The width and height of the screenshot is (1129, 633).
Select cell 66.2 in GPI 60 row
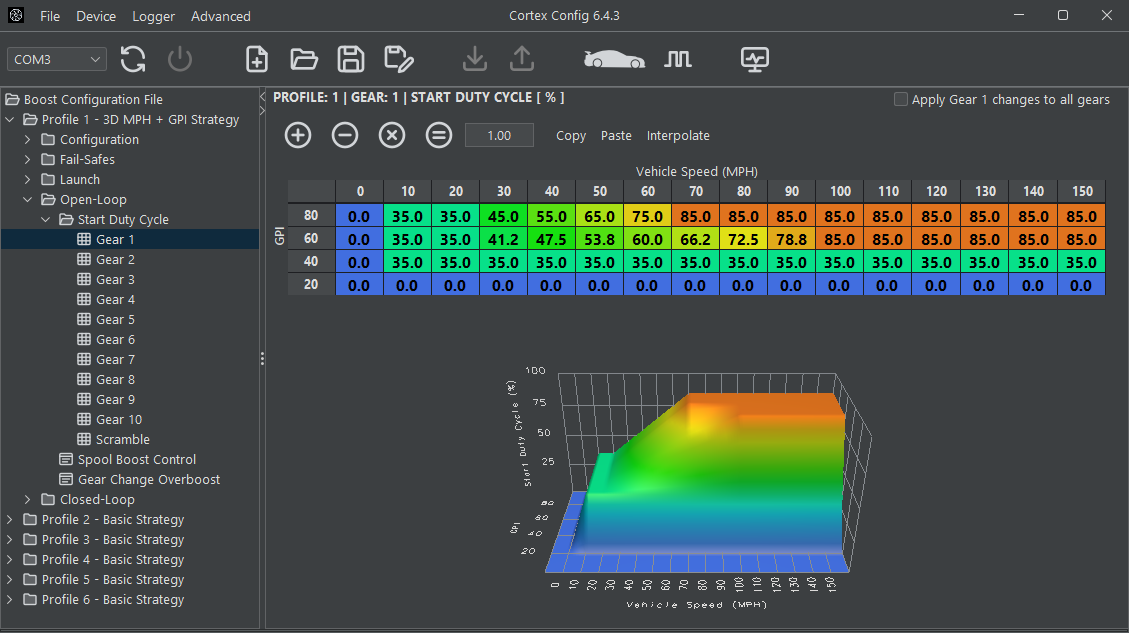(696, 239)
